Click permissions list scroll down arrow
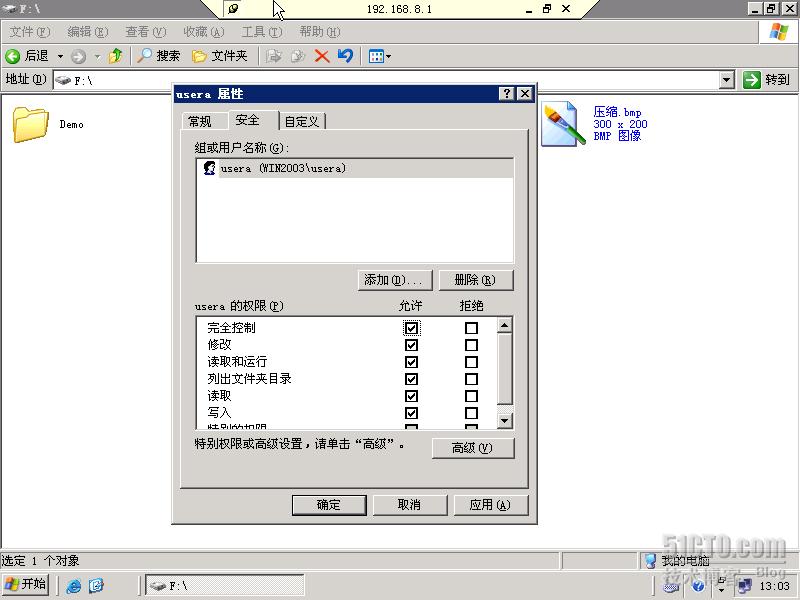 (505, 420)
